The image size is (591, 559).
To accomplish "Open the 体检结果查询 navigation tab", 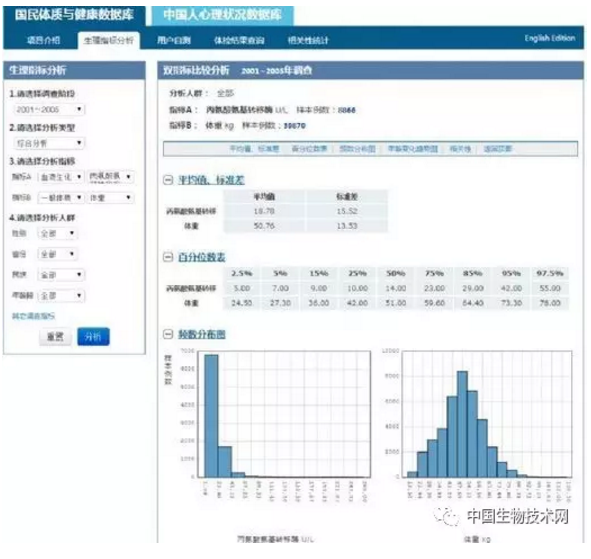I will pyautogui.click(x=239, y=40).
